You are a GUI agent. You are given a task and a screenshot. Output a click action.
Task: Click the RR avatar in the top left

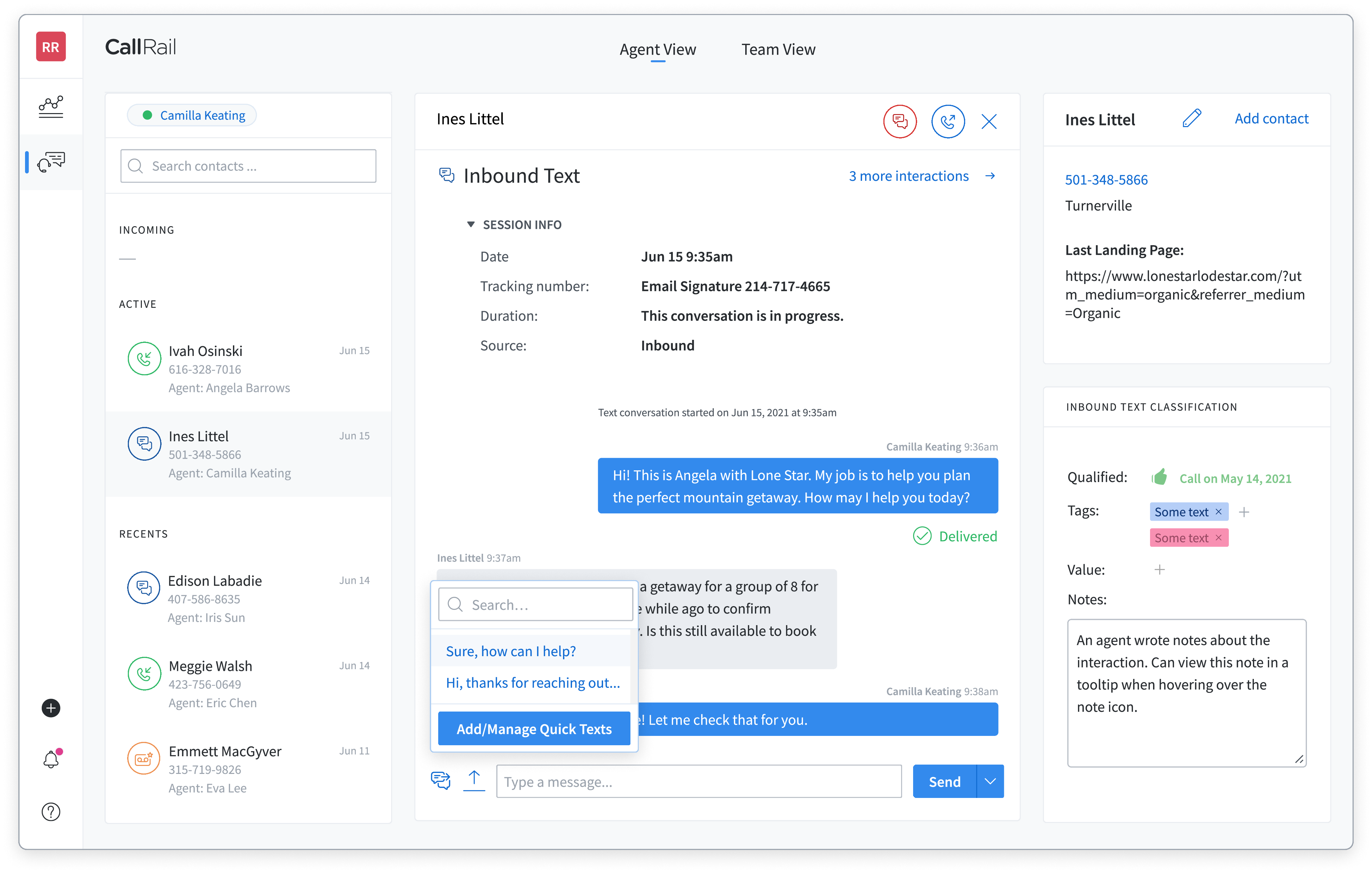click(x=51, y=47)
